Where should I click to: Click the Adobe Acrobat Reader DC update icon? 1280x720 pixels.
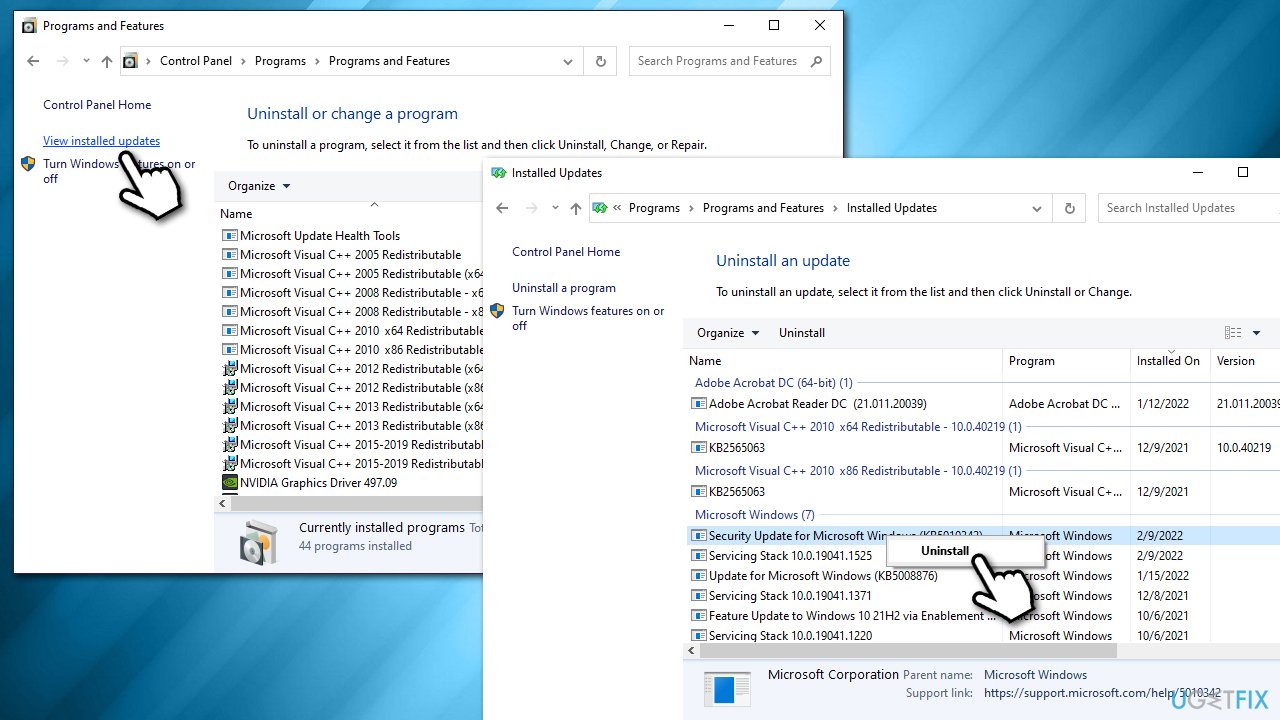(x=699, y=404)
